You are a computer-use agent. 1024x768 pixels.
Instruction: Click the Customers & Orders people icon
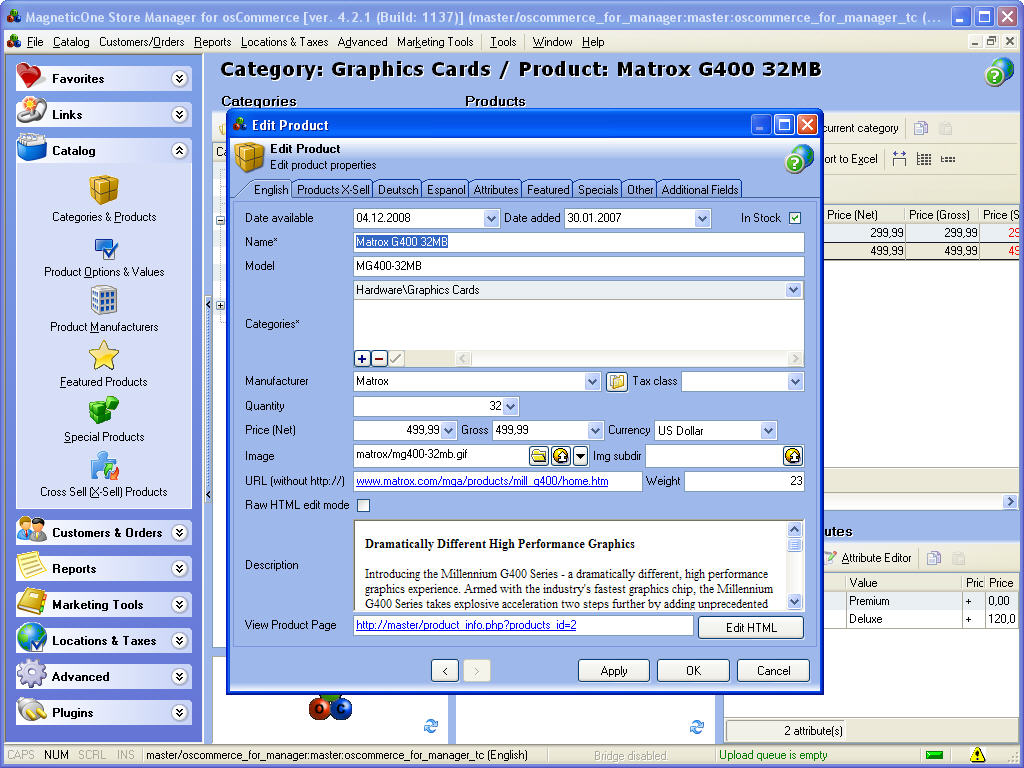point(31,530)
